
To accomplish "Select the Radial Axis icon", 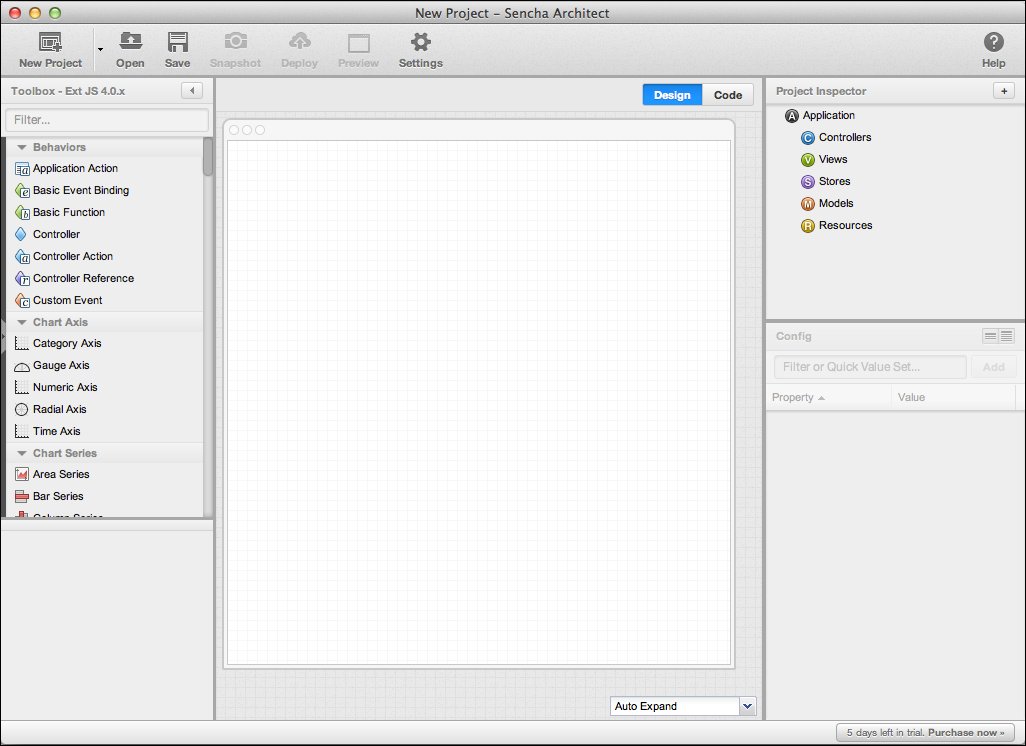I will (x=22, y=410).
